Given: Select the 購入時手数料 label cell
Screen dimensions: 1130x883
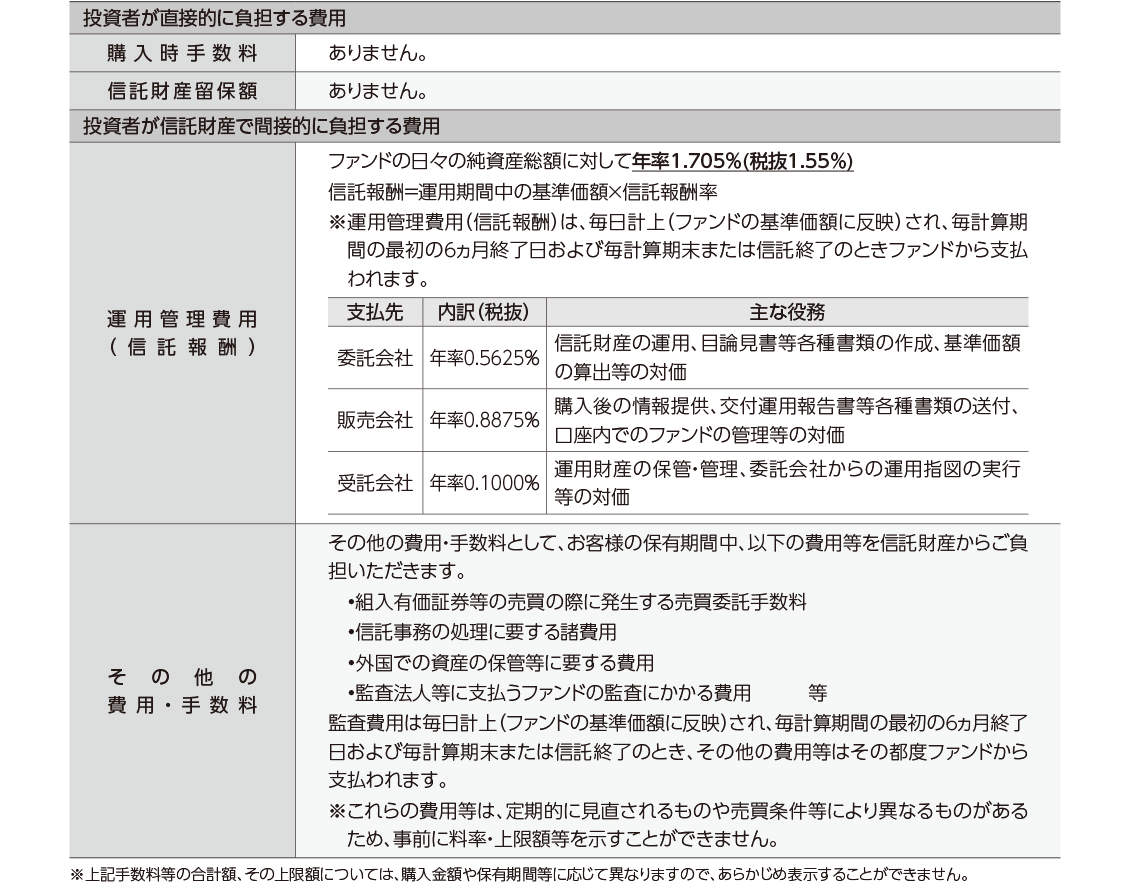Looking at the screenshot, I should tap(182, 52).
